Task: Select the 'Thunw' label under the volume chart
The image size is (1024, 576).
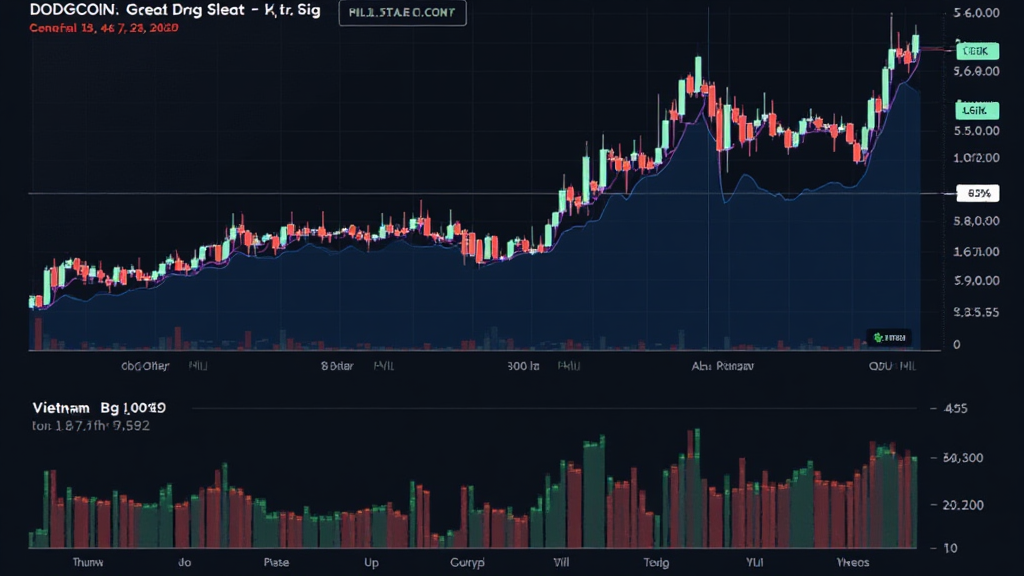Action: pyautogui.click(x=88, y=563)
